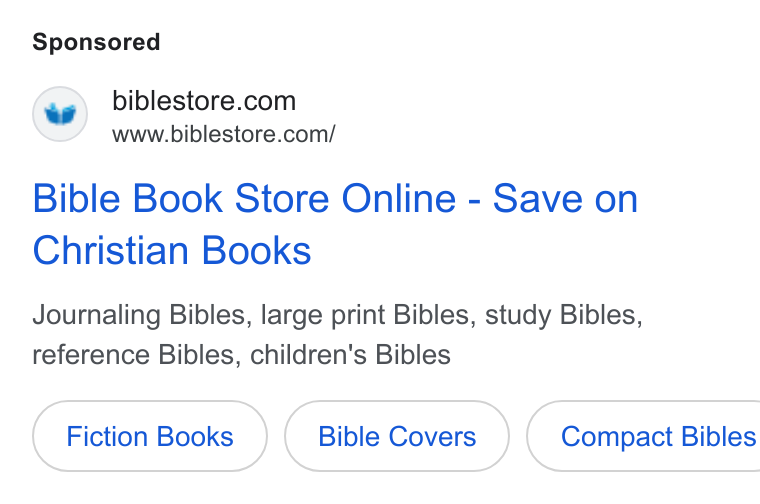Screen dimensions: 760x504
Task: Click the words 'Save on' in the ad title
Action: point(565,199)
